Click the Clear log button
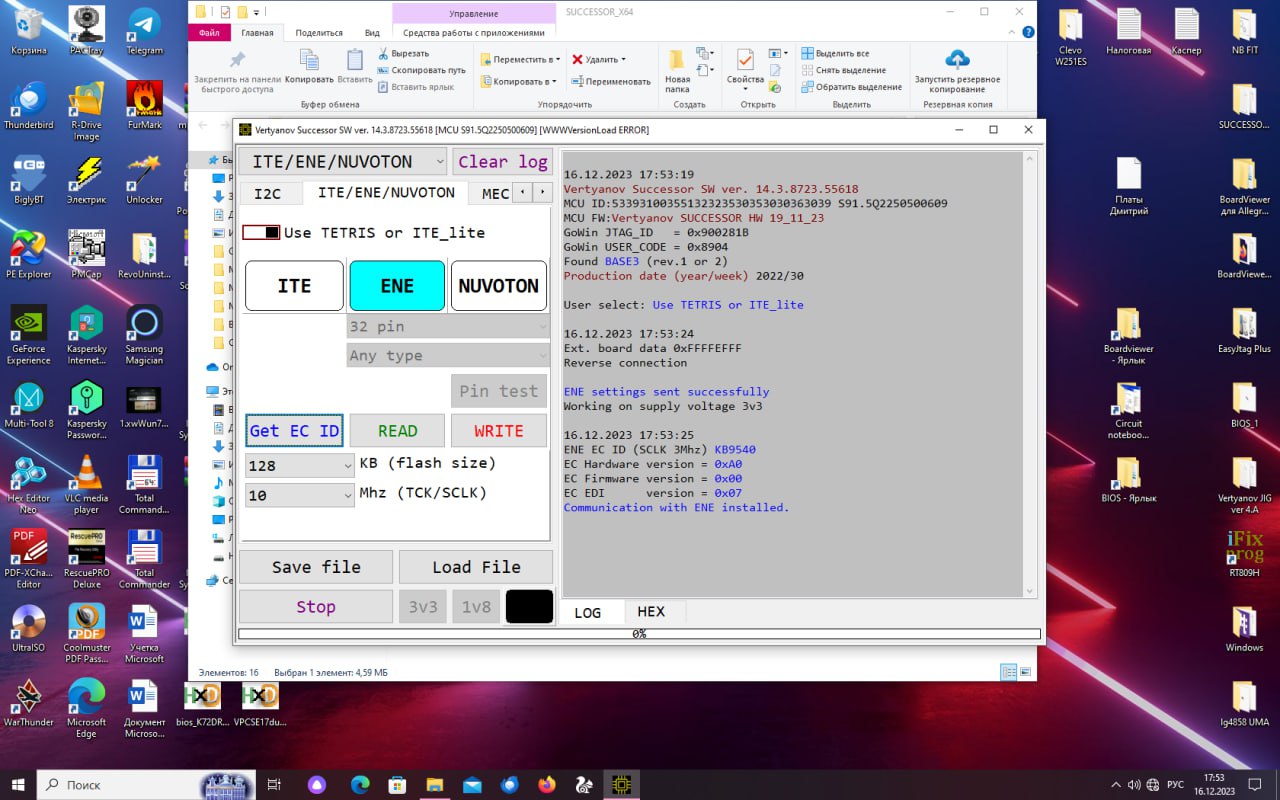 tap(503, 161)
